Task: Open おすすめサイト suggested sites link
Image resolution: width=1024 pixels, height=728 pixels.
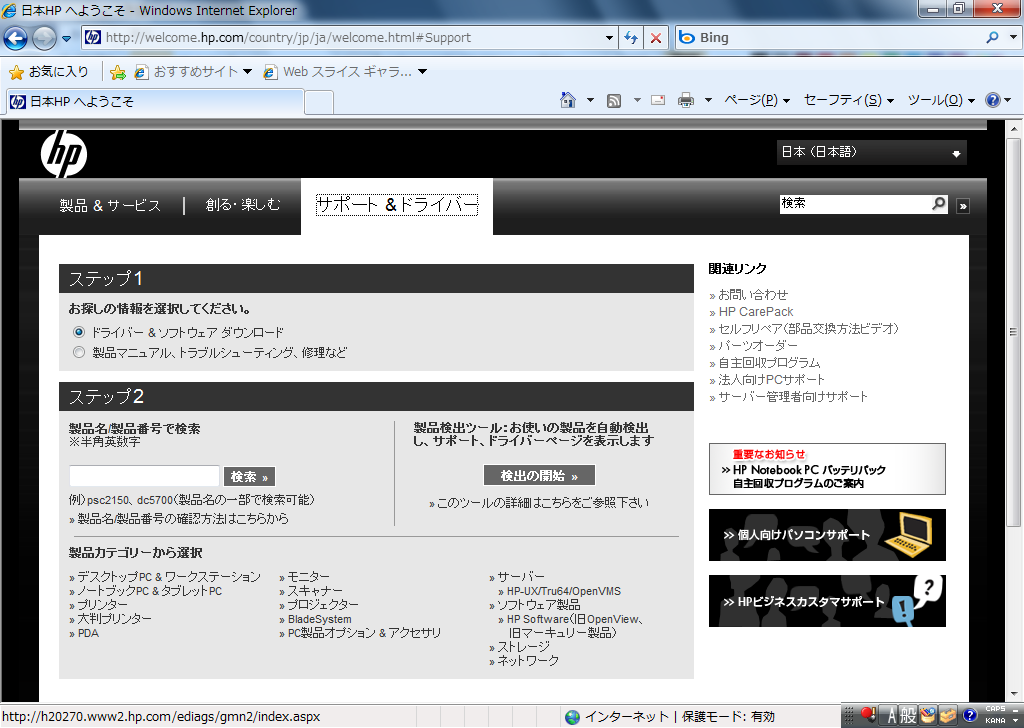Action: pyautogui.click(x=193, y=72)
